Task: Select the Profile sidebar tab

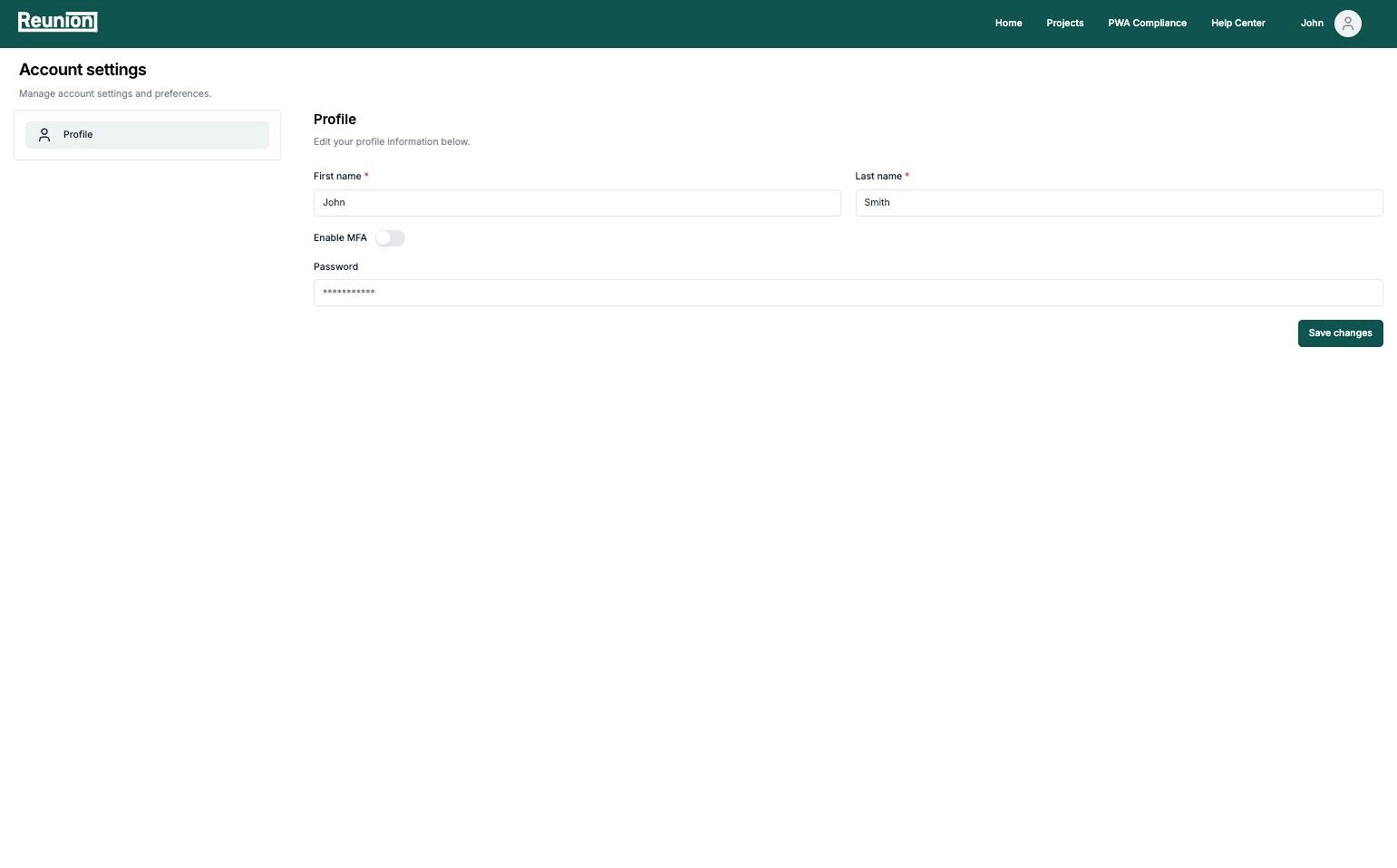Action: [x=147, y=135]
